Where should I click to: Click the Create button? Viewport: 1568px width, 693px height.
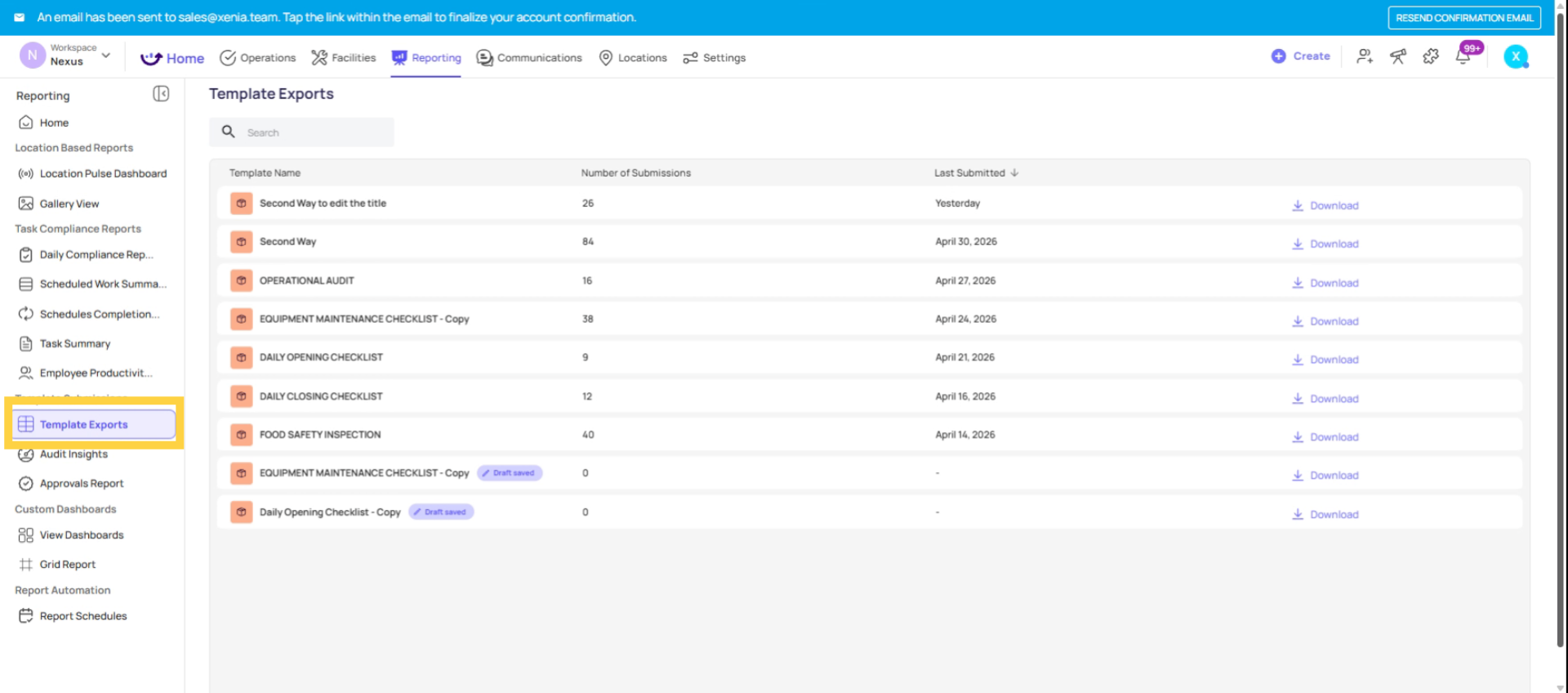[1300, 56]
